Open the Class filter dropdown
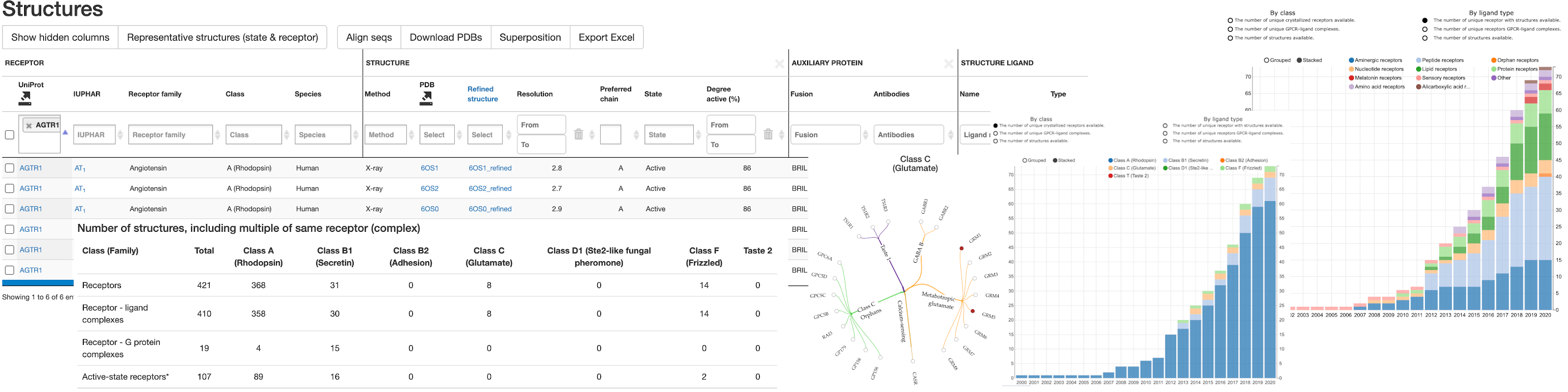Viewport: 1568px width, 392px height. click(x=253, y=135)
